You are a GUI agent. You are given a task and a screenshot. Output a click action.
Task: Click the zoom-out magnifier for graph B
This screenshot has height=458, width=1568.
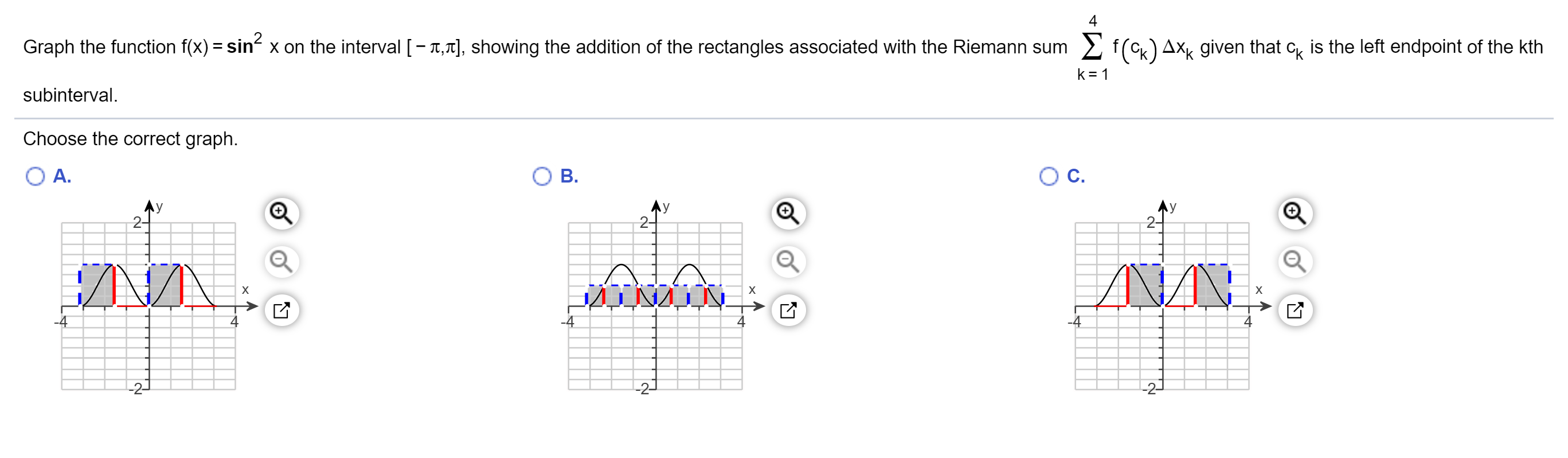(x=788, y=263)
